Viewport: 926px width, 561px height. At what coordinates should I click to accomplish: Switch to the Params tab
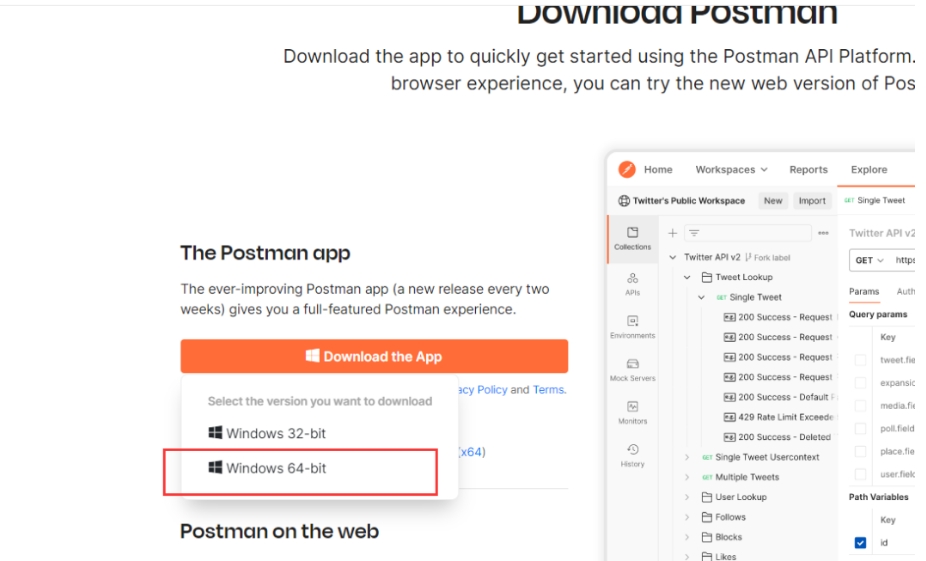(864, 292)
